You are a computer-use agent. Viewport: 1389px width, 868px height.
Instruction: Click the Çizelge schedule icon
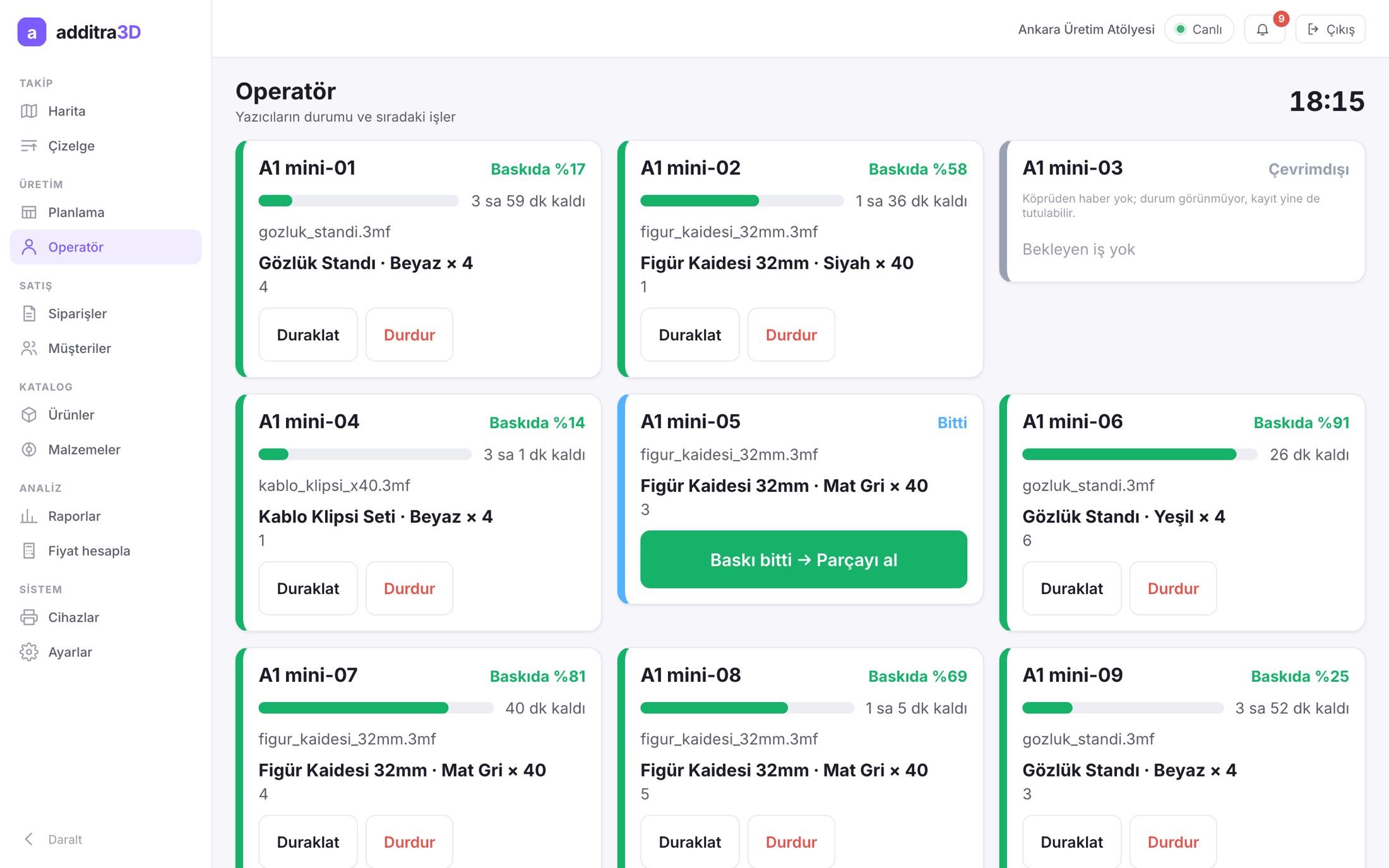[29, 146]
